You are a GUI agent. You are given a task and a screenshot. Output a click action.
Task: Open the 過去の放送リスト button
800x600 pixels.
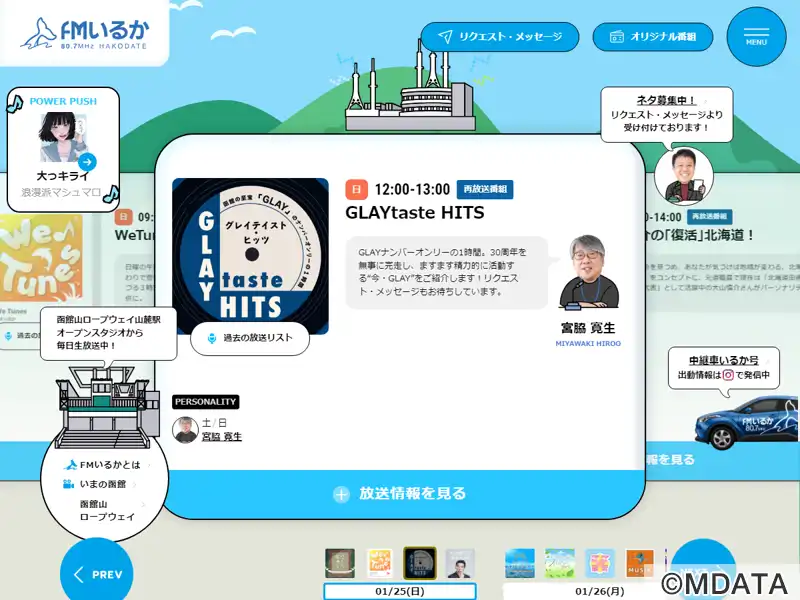click(x=250, y=338)
